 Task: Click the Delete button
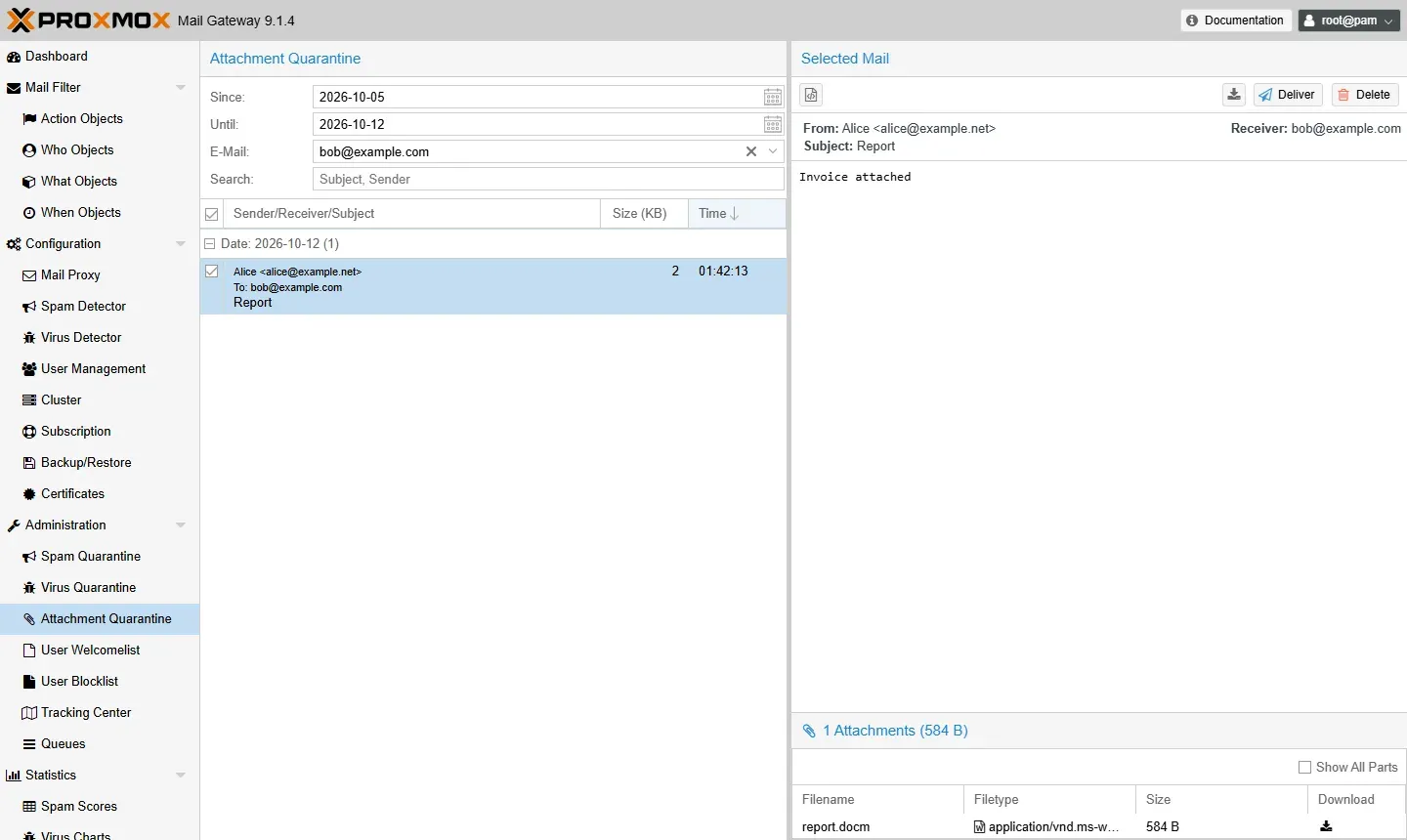coord(1365,95)
